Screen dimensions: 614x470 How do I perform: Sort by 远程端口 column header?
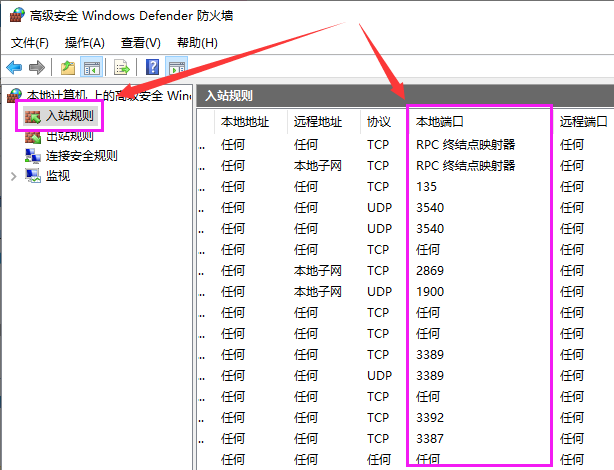[583, 121]
